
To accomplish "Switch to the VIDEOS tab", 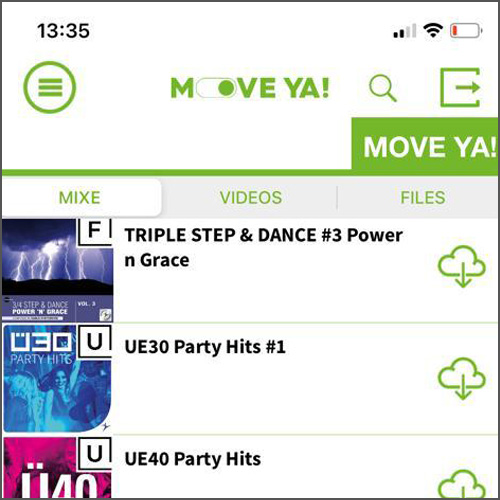I will [x=251, y=197].
